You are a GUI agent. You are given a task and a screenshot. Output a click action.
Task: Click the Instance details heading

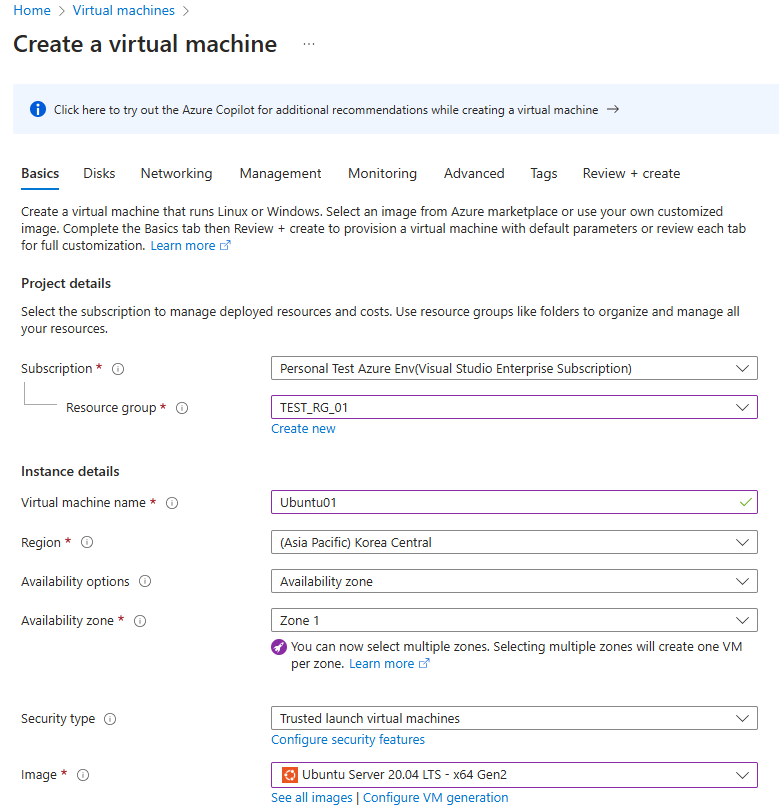coord(70,472)
